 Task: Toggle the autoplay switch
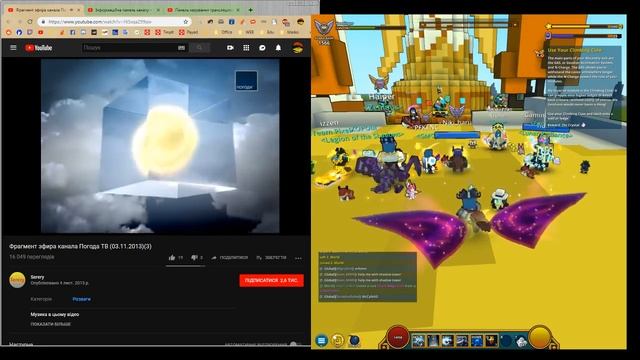(295, 344)
